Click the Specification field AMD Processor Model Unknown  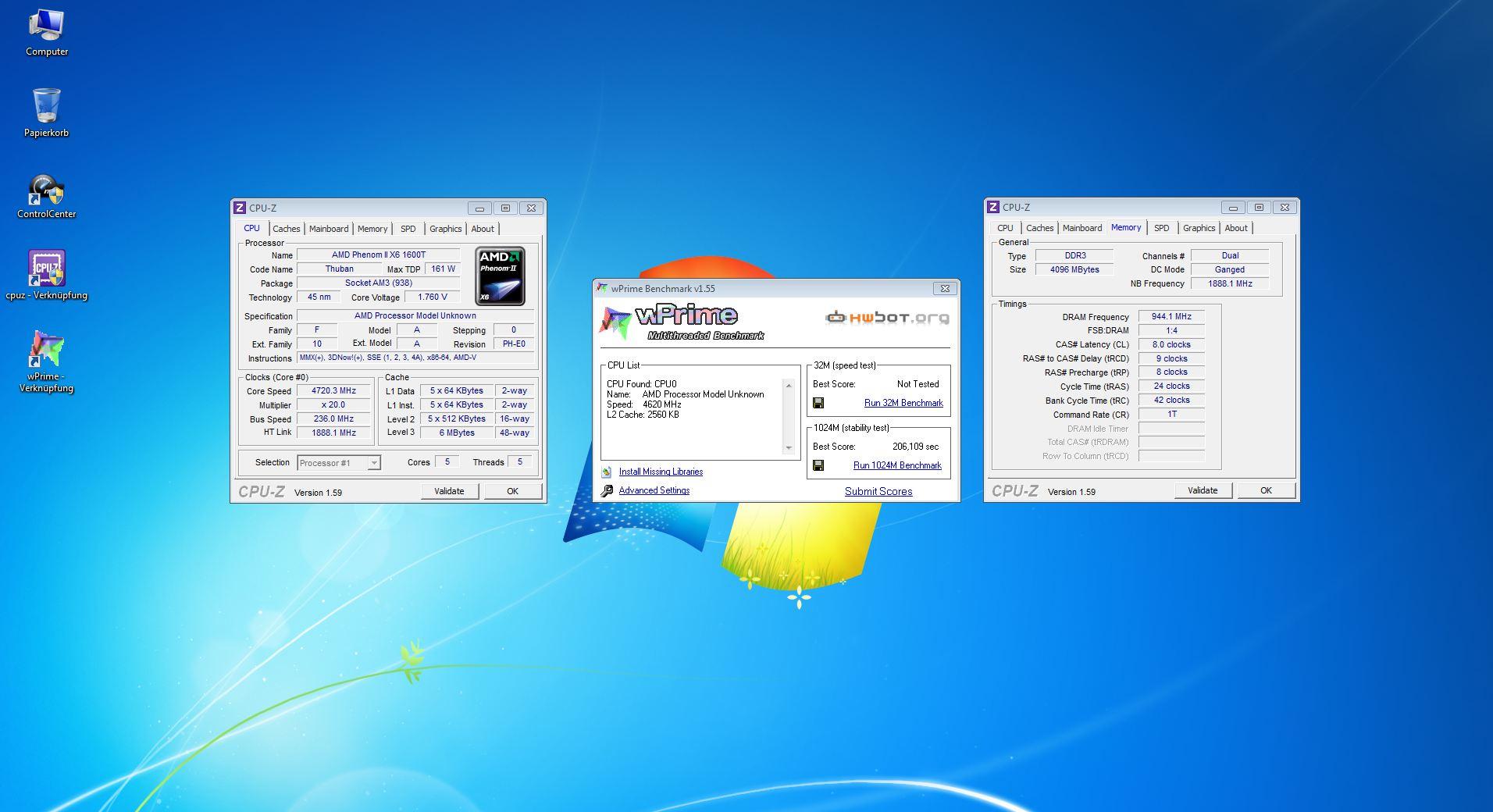click(x=415, y=316)
